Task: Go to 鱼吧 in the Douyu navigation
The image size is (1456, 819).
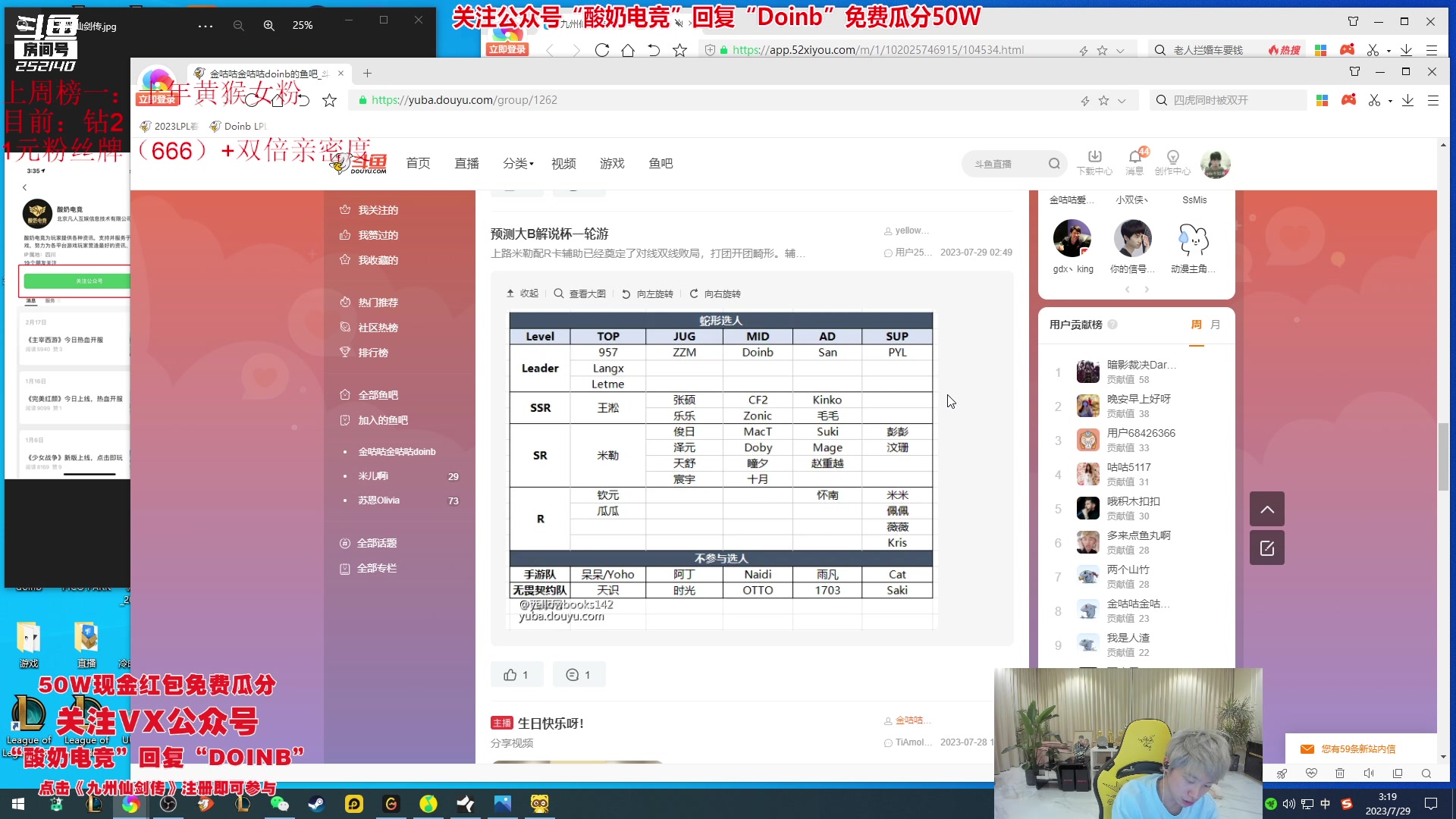Action: tap(661, 164)
